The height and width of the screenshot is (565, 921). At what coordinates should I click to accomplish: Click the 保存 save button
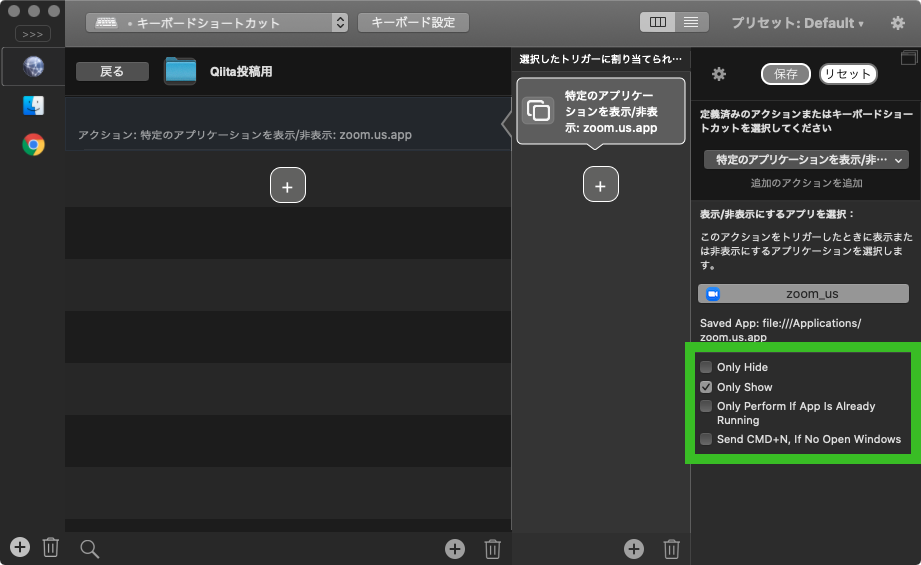point(786,74)
